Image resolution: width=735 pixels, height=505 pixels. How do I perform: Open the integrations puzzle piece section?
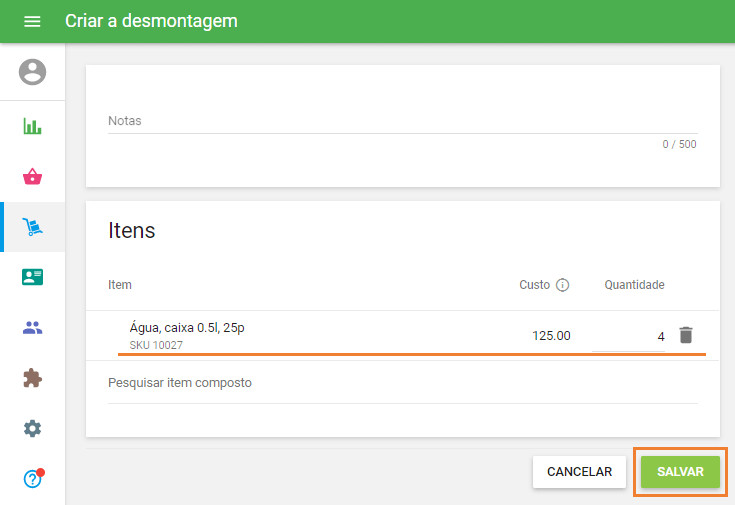[x=33, y=379]
